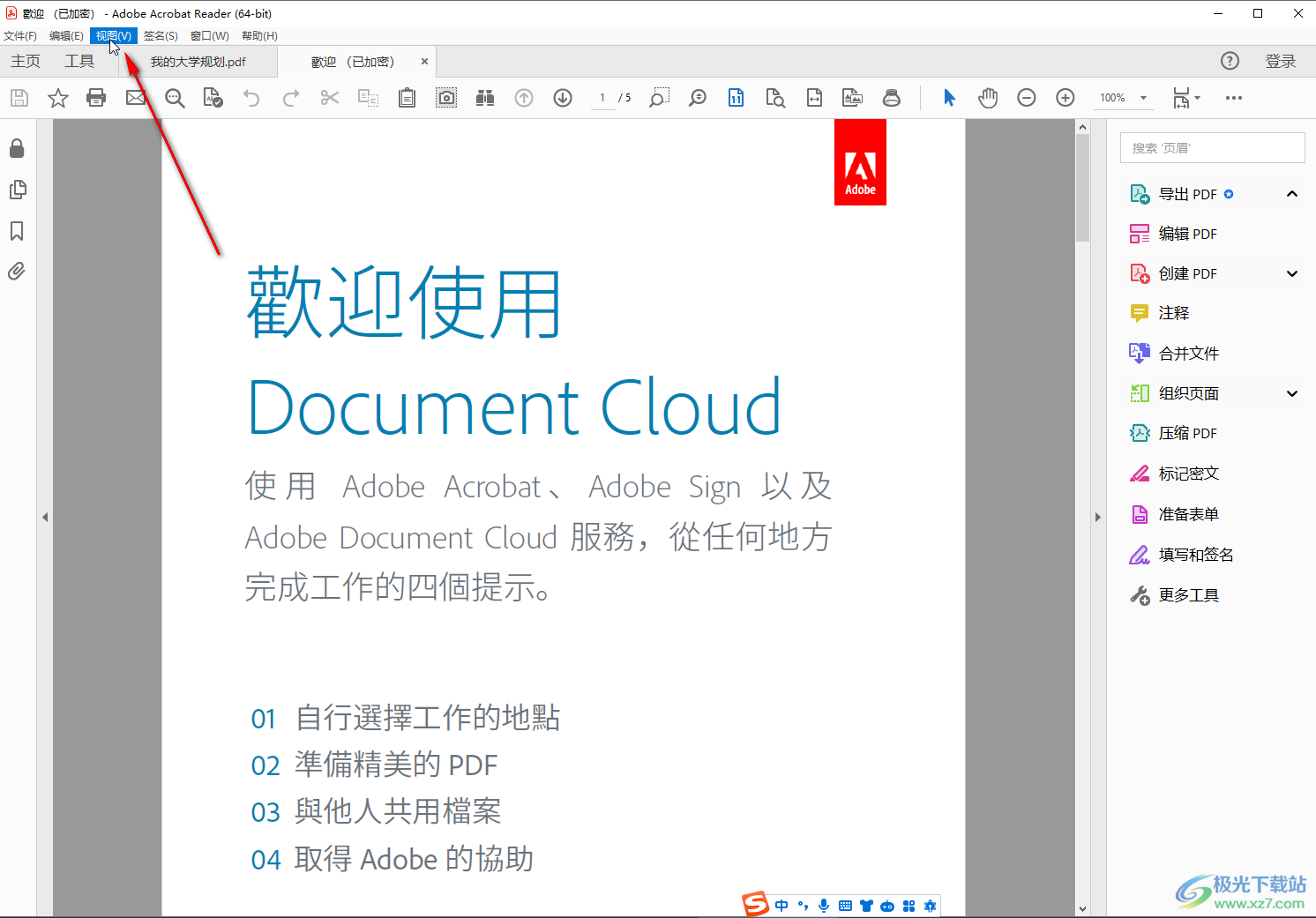The height and width of the screenshot is (918, 1316).
Task: Click the Undo arrow
Action: 251,98
